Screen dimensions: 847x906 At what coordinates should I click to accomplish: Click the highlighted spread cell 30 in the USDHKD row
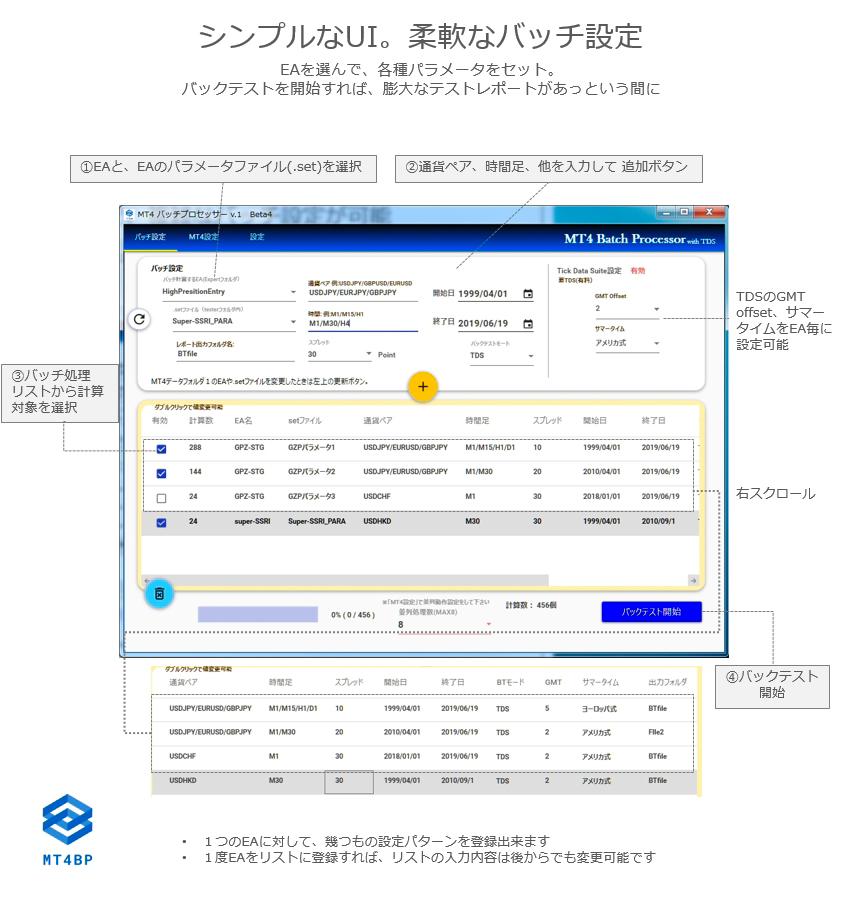click(x=348, y=781)
